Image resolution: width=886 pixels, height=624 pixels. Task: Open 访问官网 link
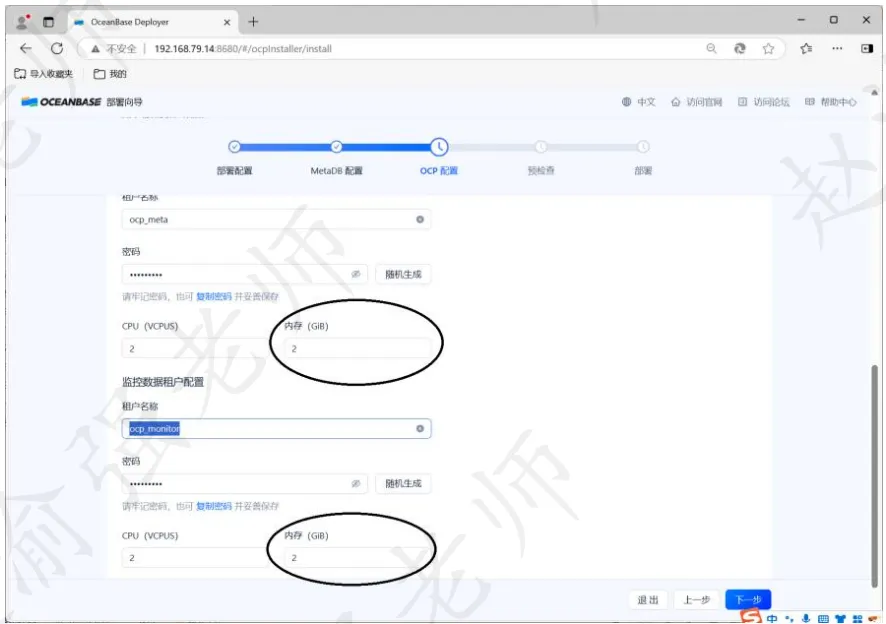[x=696, y=102]
